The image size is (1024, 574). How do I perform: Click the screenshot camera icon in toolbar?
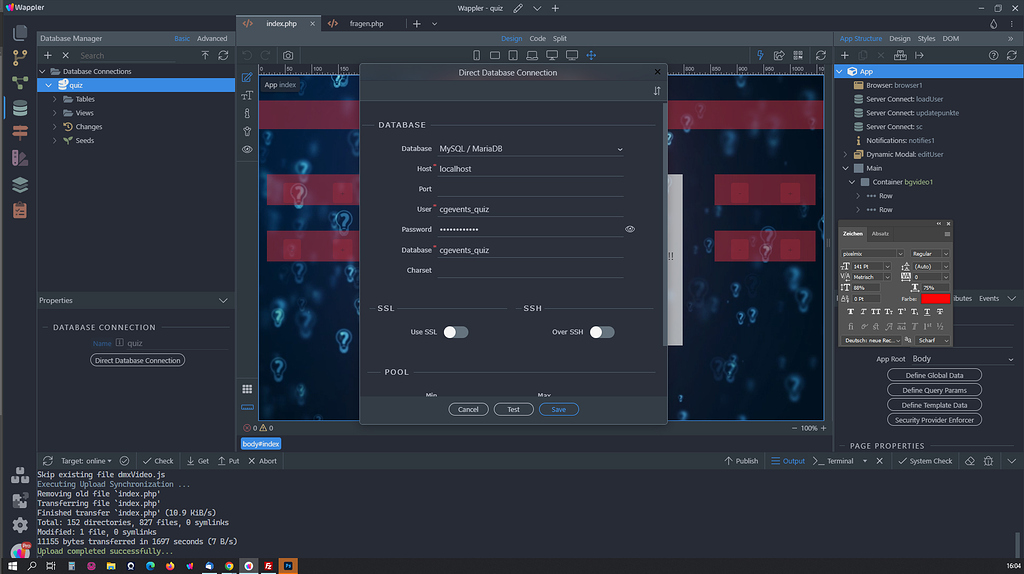(288, 55)
